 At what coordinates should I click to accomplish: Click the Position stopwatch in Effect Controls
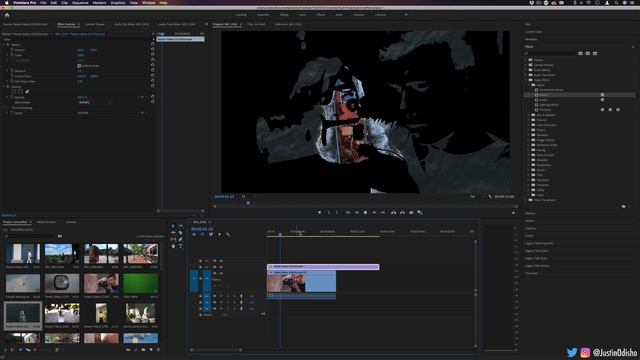[12, 50]
